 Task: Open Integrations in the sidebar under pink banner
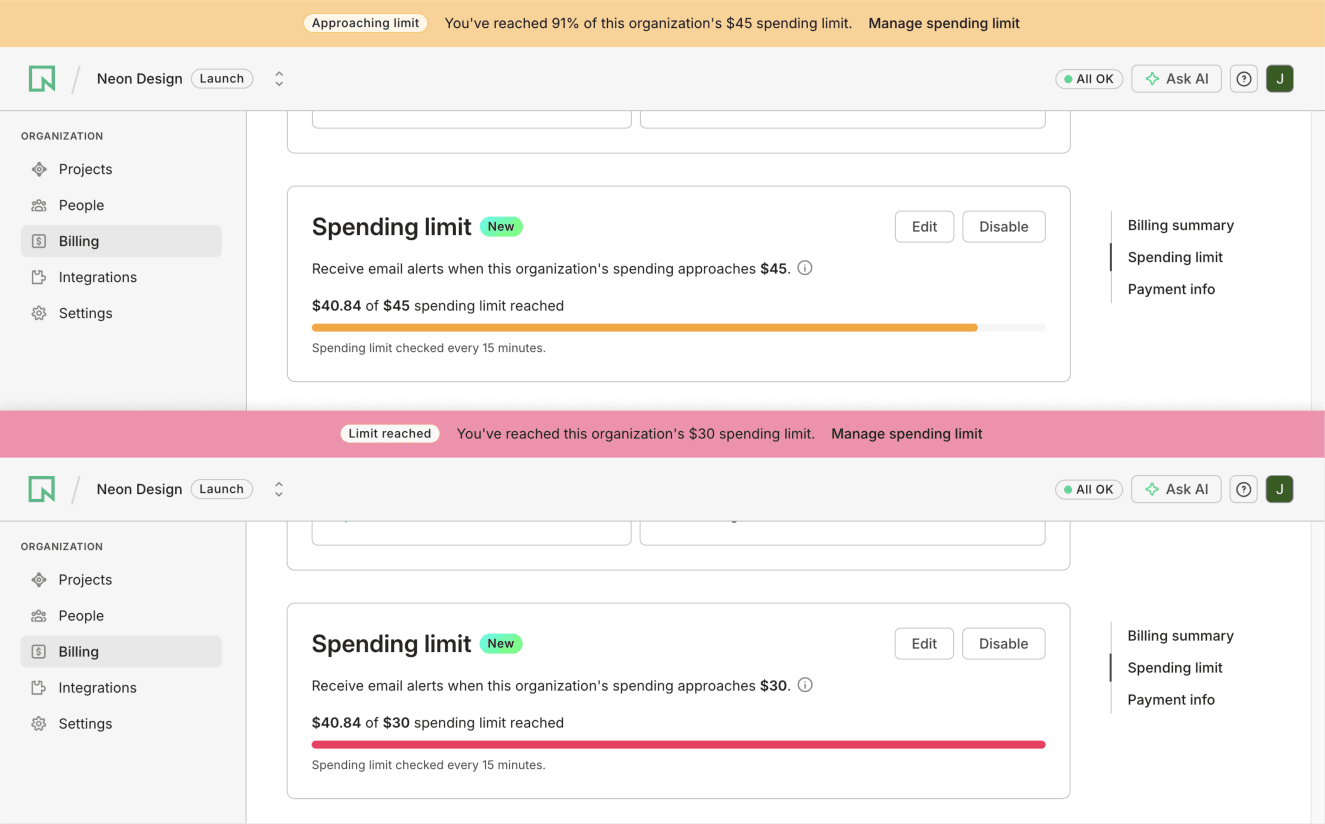pyautogui.click(x=97, y=688)
